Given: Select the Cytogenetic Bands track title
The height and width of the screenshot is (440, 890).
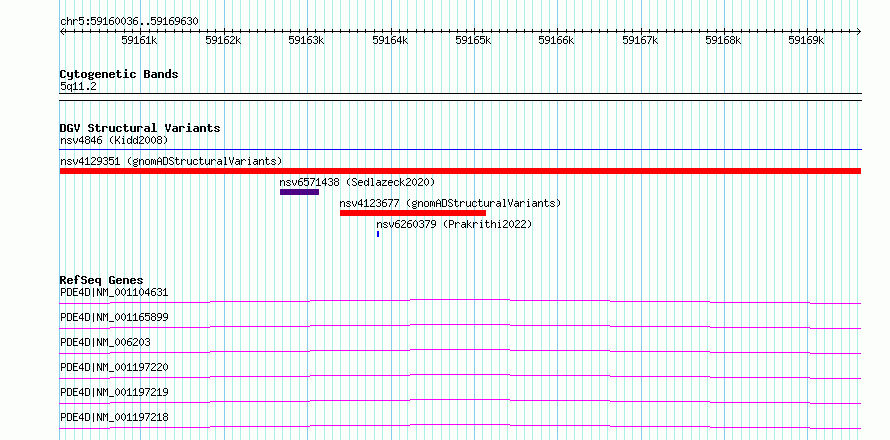Looking at the screenshot, I should [119, 74].
